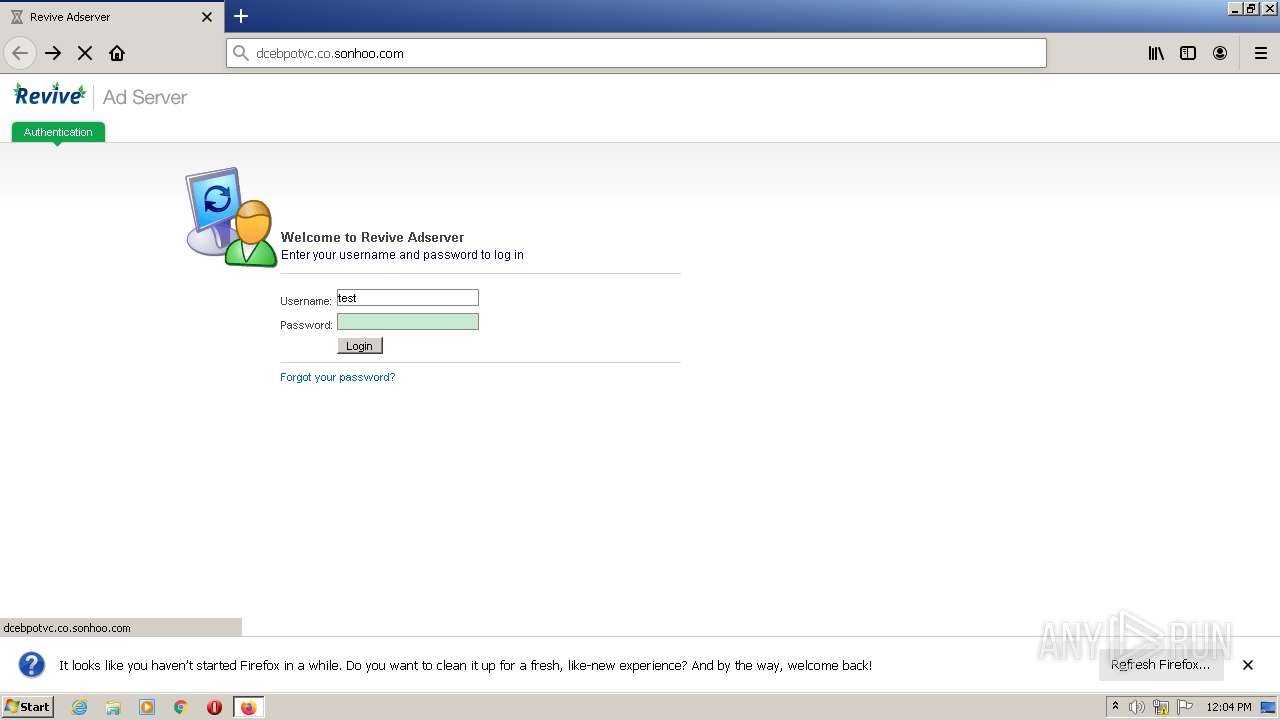This screenshot has width=1280, height=720.
Task: Open the Firefox home page icon
Action: coord(117,53)
